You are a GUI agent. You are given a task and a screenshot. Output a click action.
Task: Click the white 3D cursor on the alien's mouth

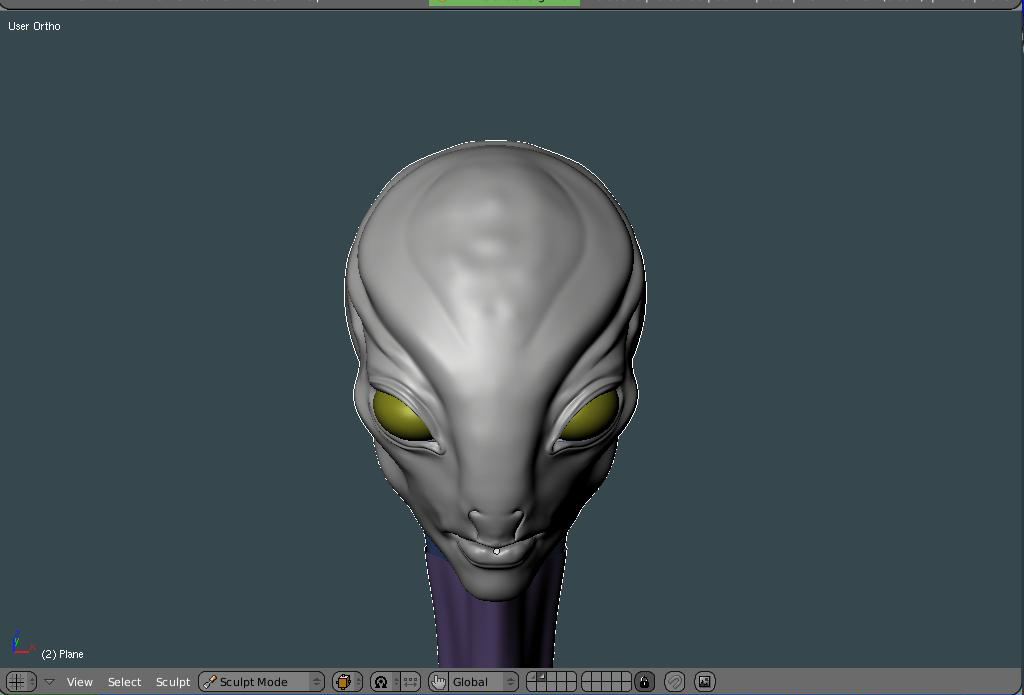[x=496, y=552]
